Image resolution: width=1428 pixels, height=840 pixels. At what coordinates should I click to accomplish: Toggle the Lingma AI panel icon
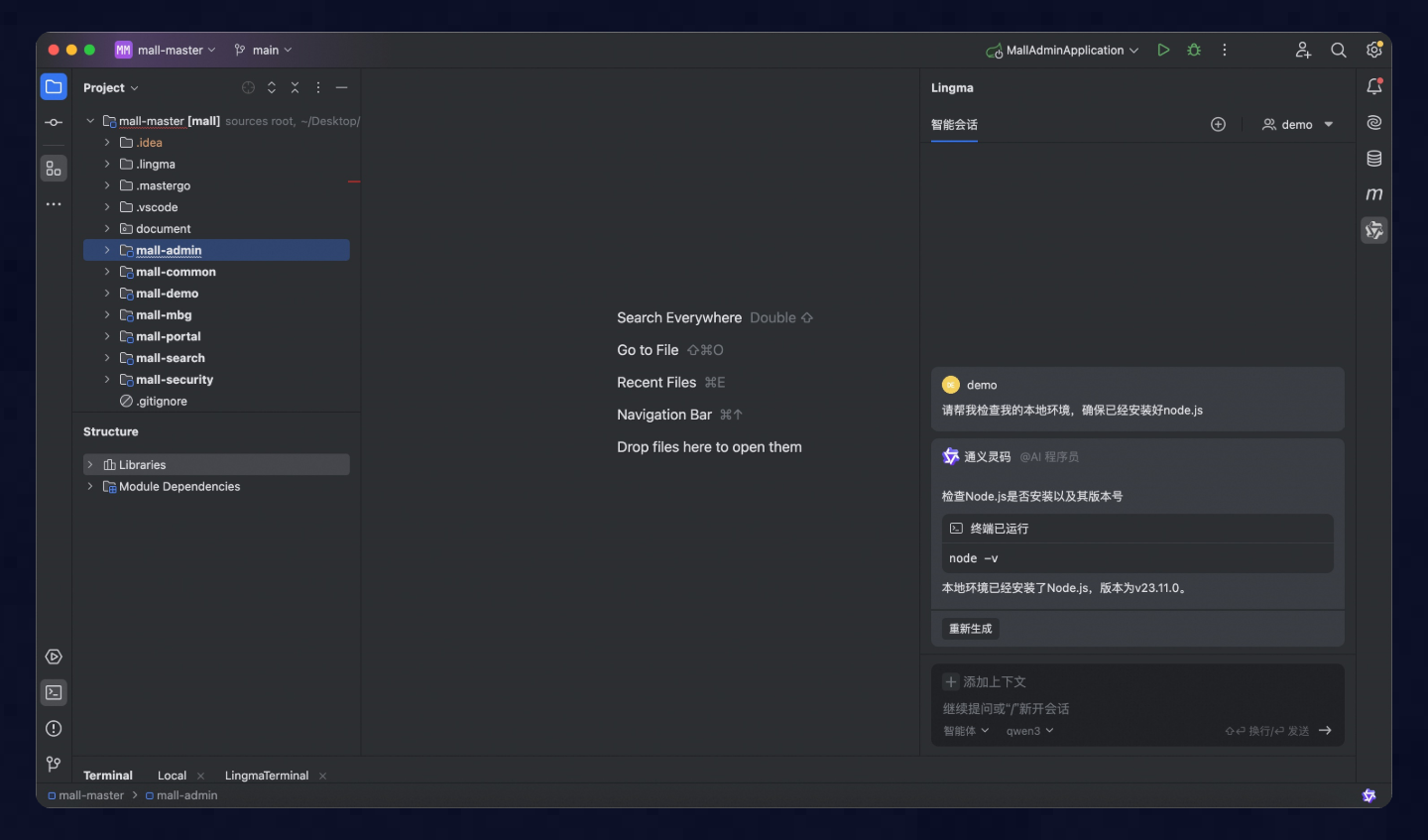tap(1373, 229)
